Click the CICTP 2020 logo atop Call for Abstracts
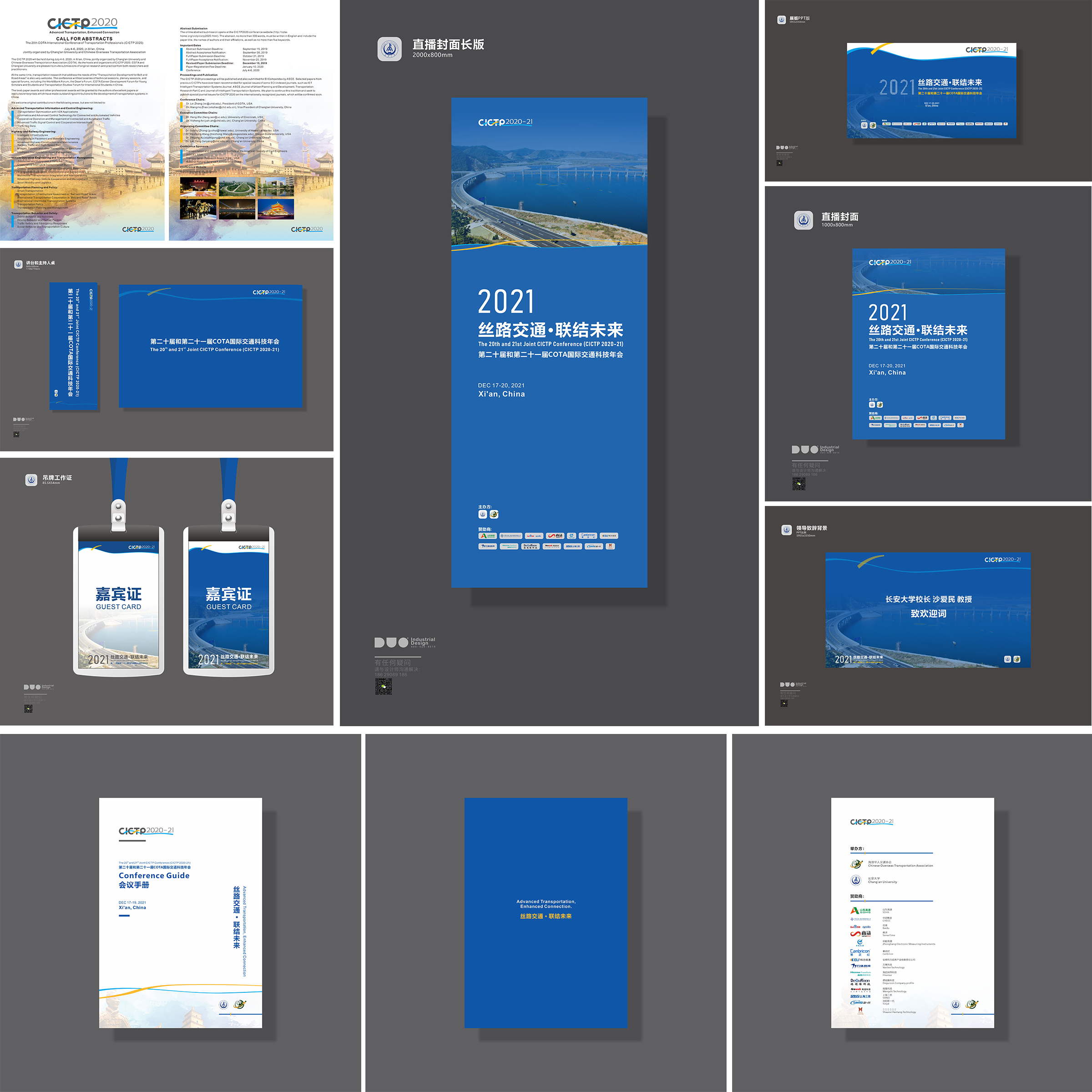Screen dimensions: 1092x1092 [x=82, y=23]
